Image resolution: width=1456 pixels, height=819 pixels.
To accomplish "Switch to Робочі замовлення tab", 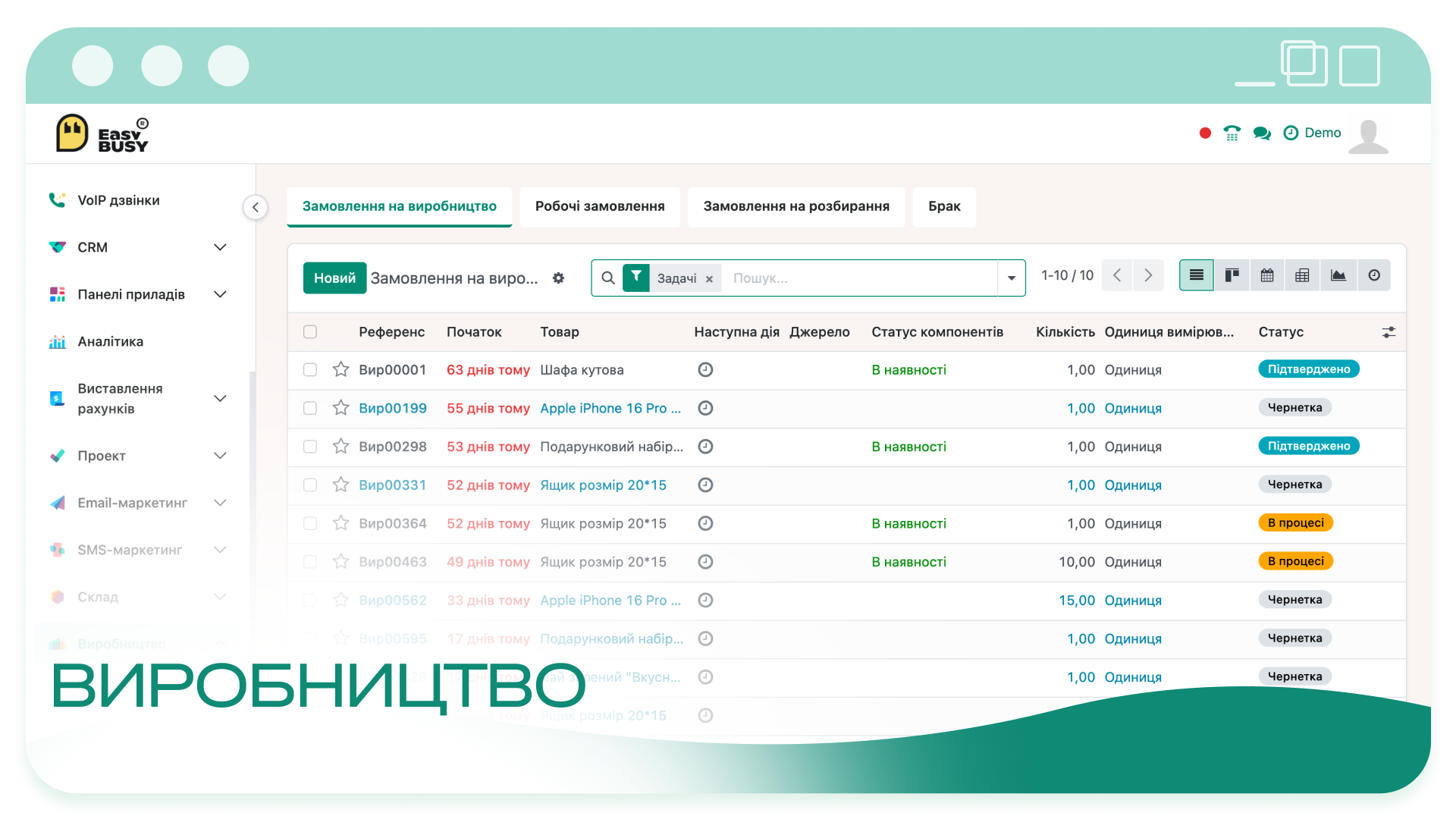I will pos(600,206).
